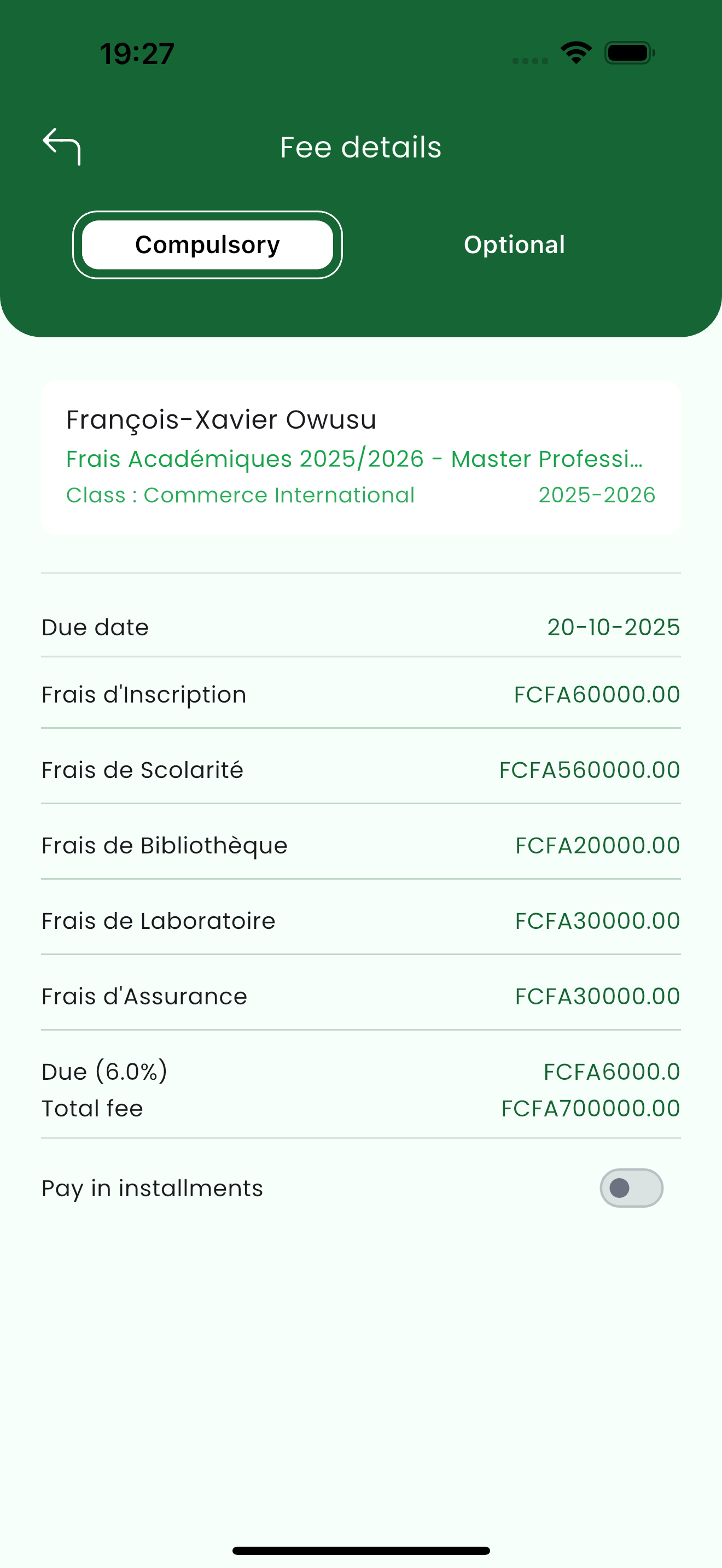
Task: Select the Frais de Bibliothèque row
Action: pos(361,845)
